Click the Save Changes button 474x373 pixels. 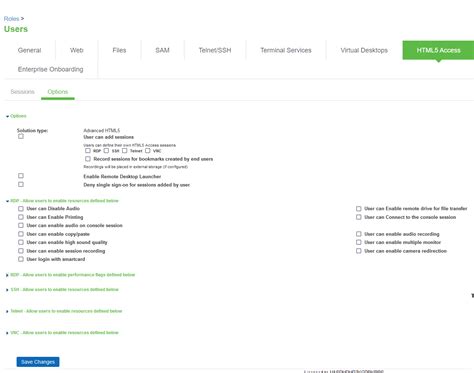(x=38, y=362)
